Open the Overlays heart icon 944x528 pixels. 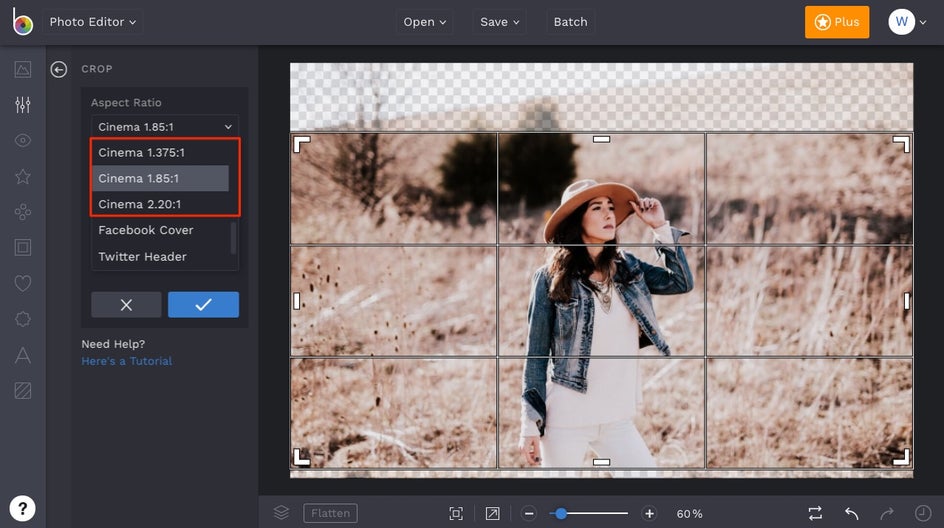coord(23,284)
